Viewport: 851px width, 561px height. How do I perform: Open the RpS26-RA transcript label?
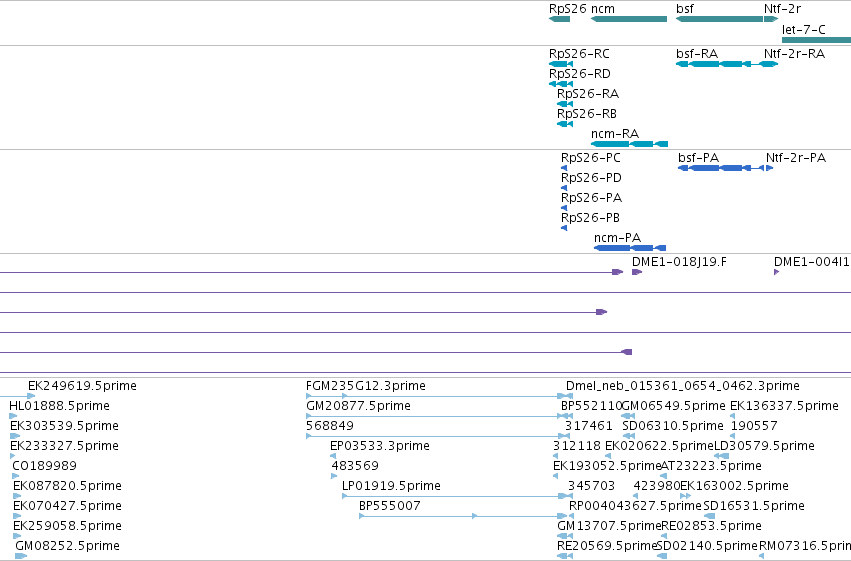588,94
